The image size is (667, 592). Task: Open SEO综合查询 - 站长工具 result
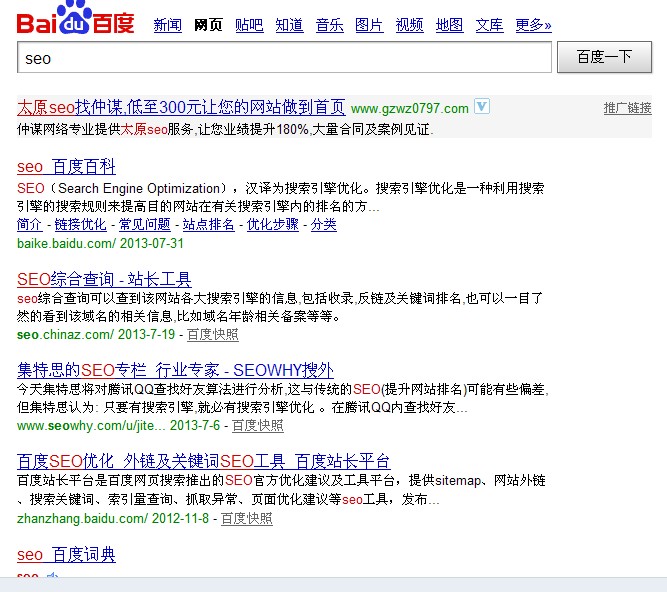click(x=104, y=279)
